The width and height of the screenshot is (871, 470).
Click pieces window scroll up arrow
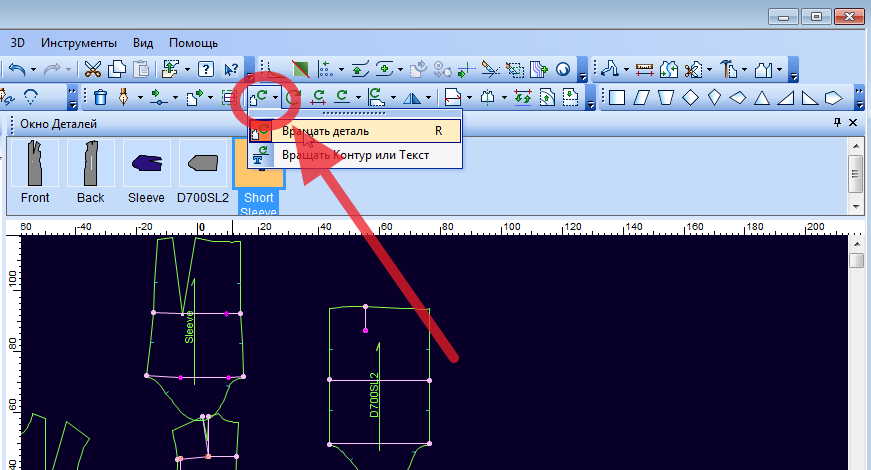click(x=856, y=146)
